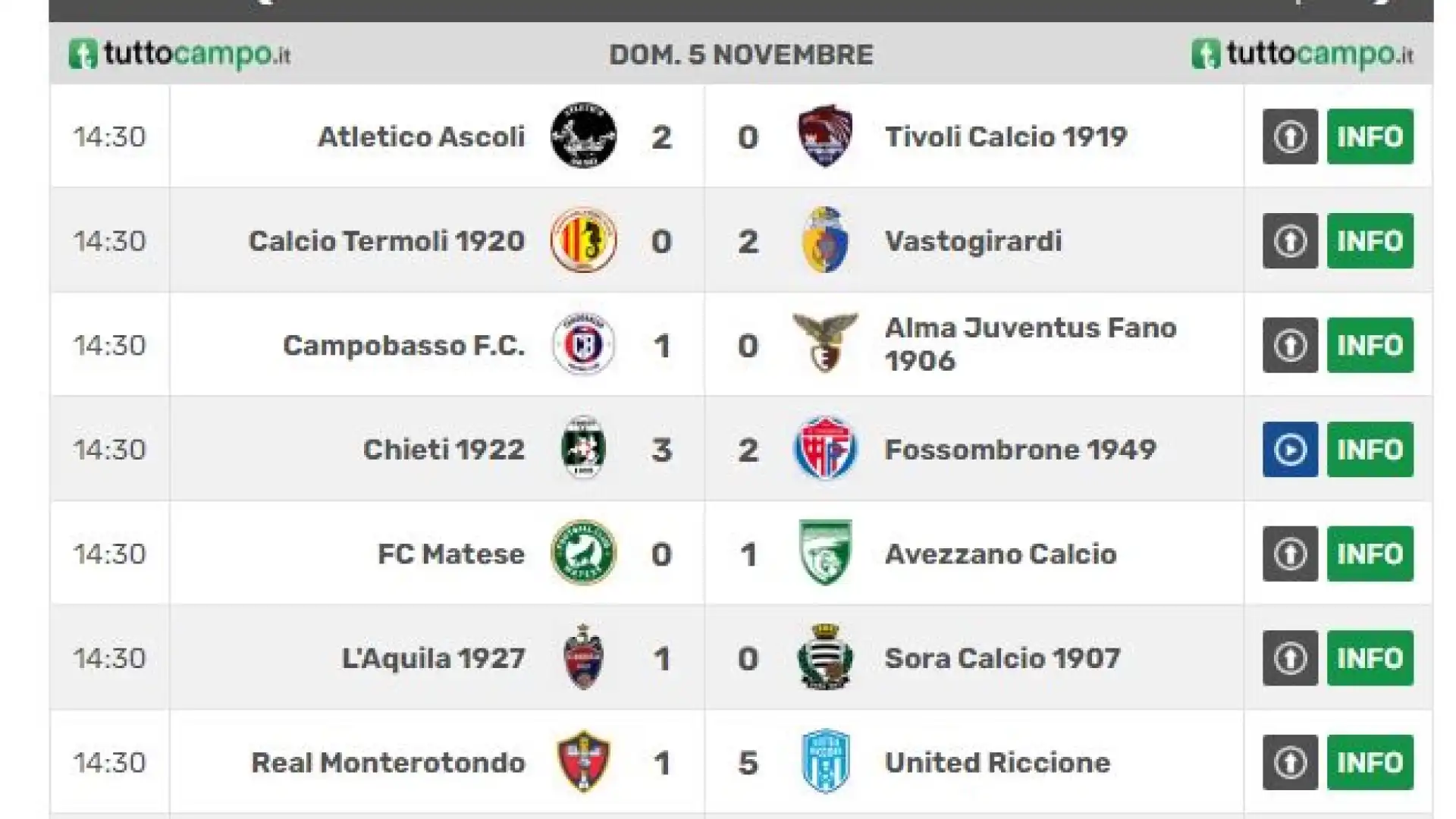1456x819 pixels.
Task: Click the right tuttocampo.it logo
Action: click(x=1303, y=54)
